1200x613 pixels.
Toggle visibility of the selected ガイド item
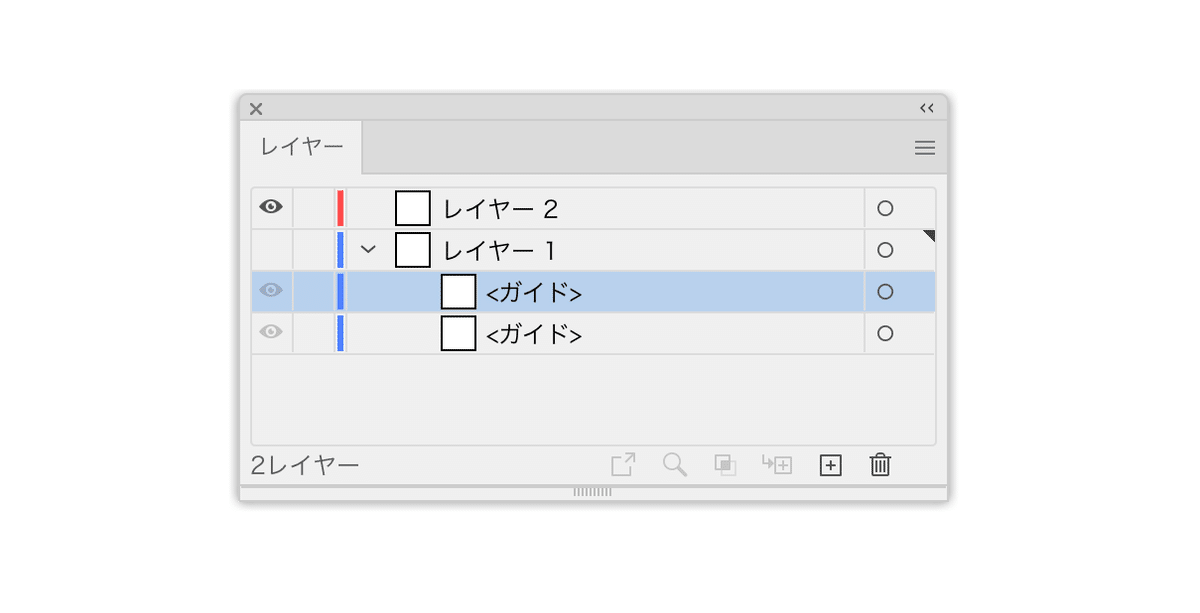[x=269, y=290]
